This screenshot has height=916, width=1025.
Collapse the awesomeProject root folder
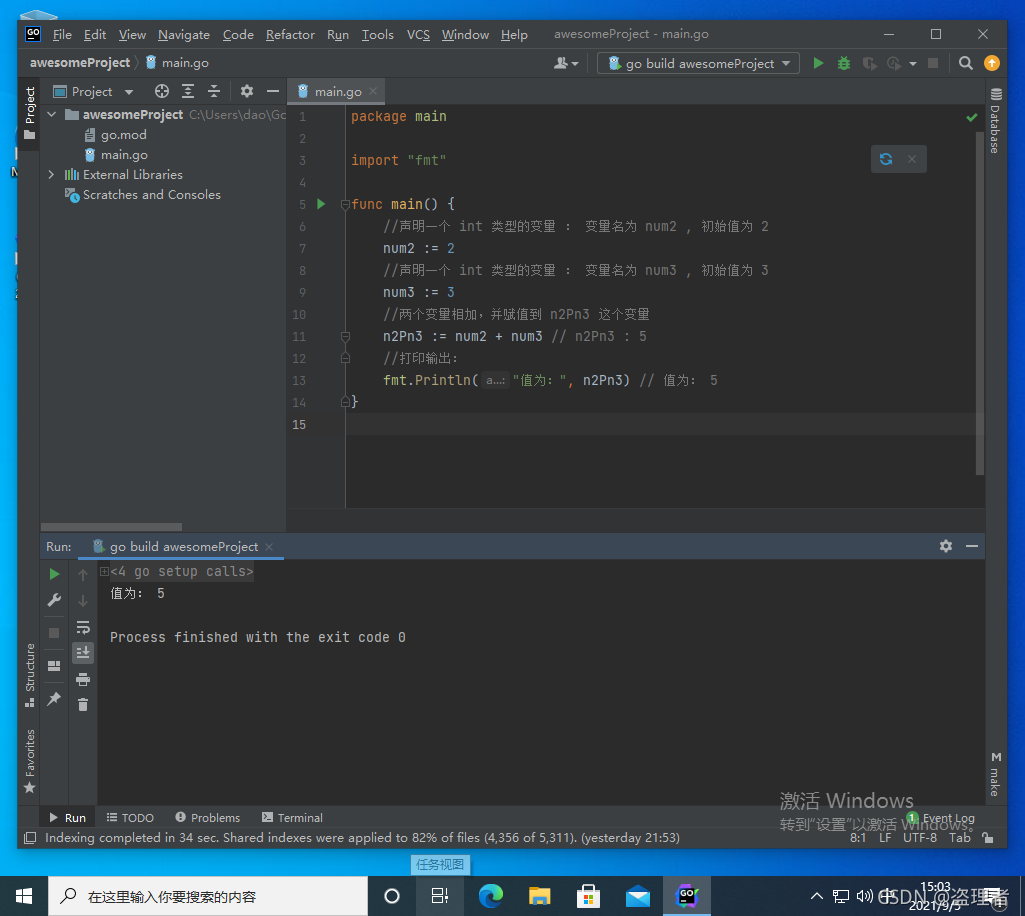[x=51, y=114]
